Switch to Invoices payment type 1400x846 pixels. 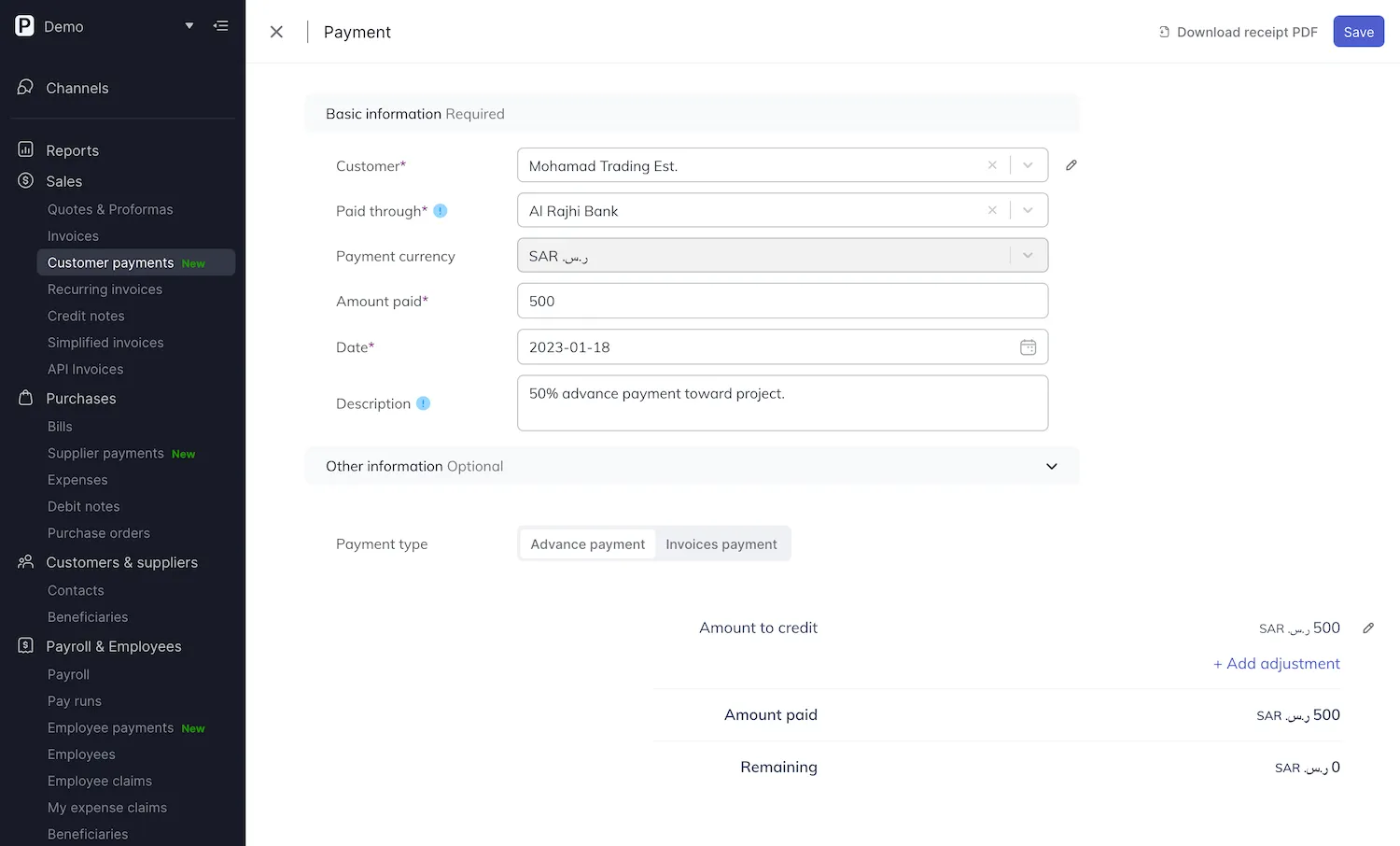click(721, 544)
